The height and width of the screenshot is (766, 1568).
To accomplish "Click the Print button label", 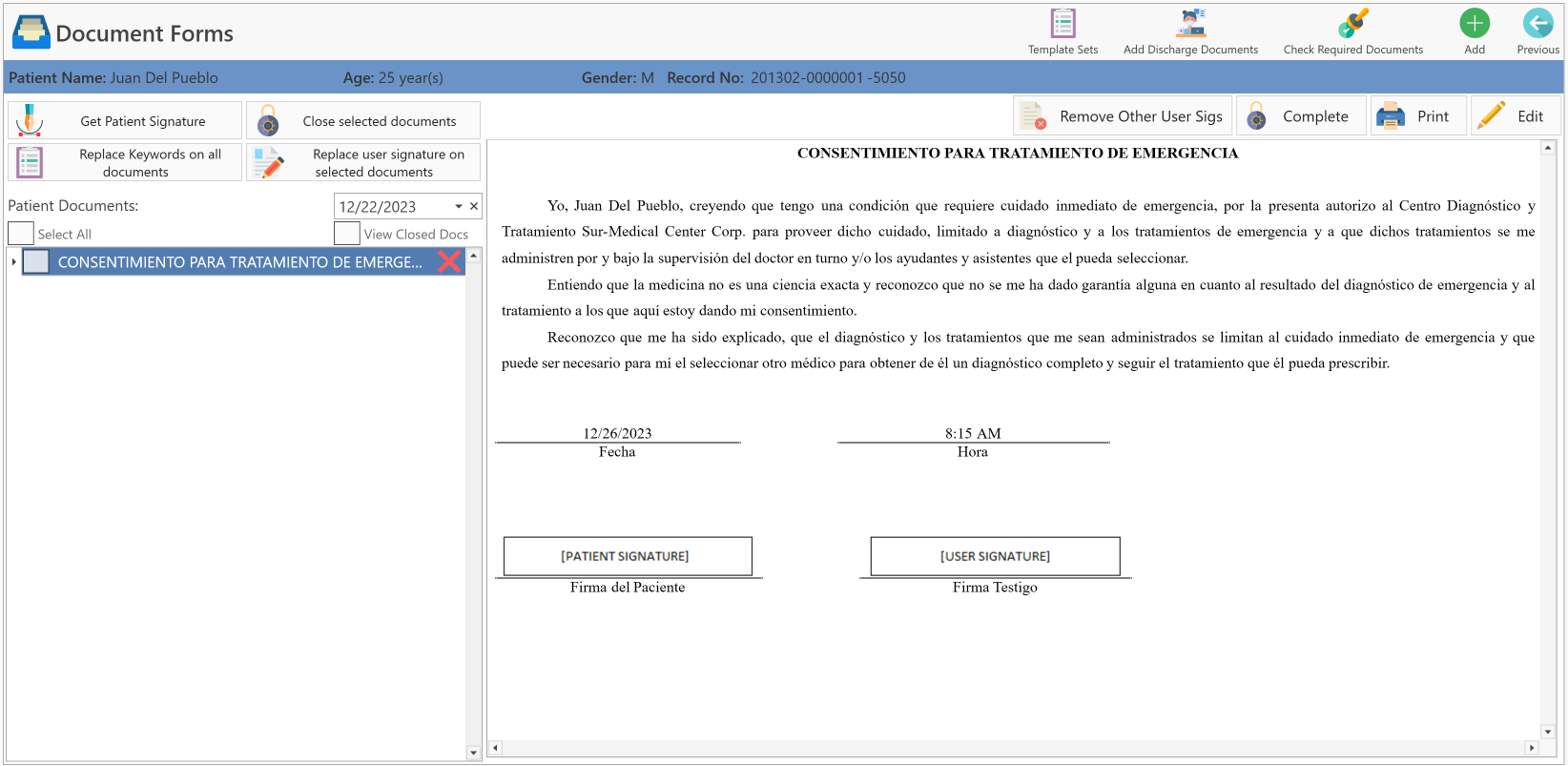I will tap(1433, 116).
